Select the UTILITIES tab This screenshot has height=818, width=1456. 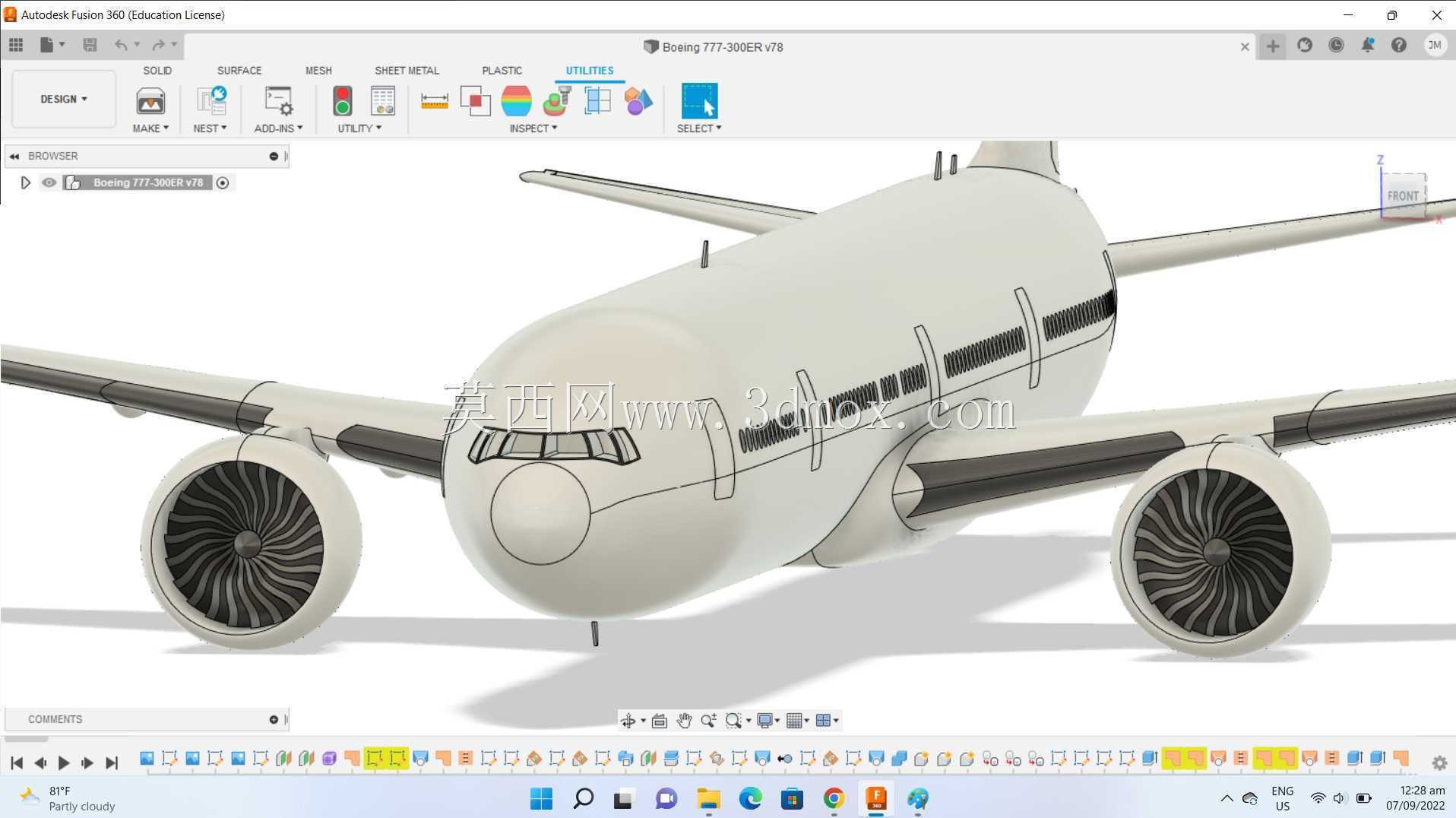coord(589,70)
